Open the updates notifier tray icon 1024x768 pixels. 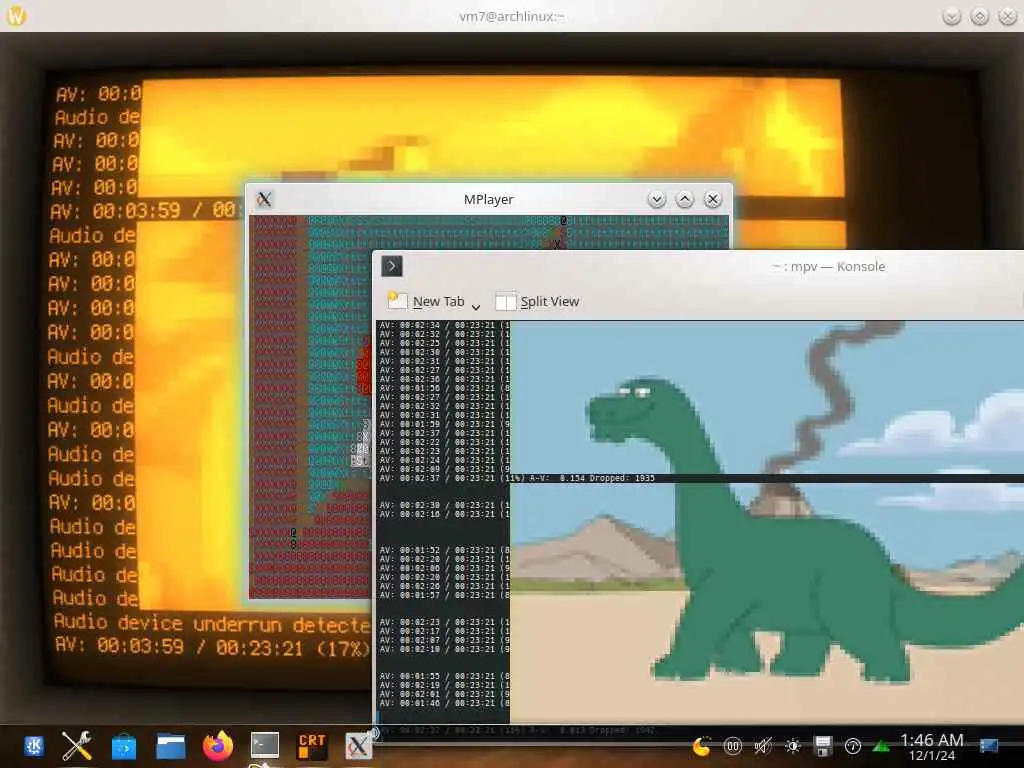click(x=853, y=746)
